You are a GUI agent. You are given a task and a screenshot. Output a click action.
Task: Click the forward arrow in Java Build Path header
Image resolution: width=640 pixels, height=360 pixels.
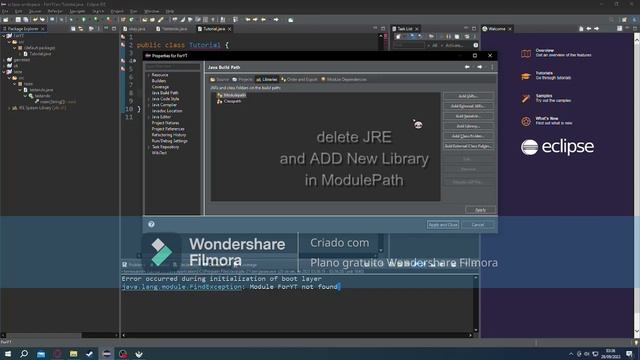pos(480,67)
